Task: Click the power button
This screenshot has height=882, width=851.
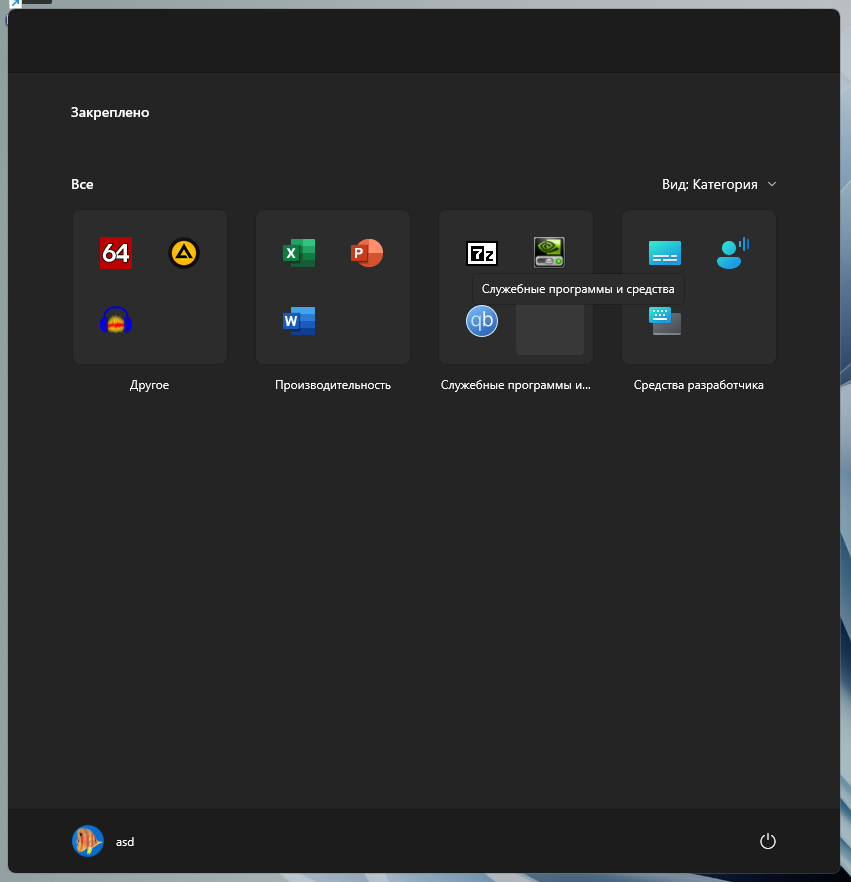Action: (768, 842)
